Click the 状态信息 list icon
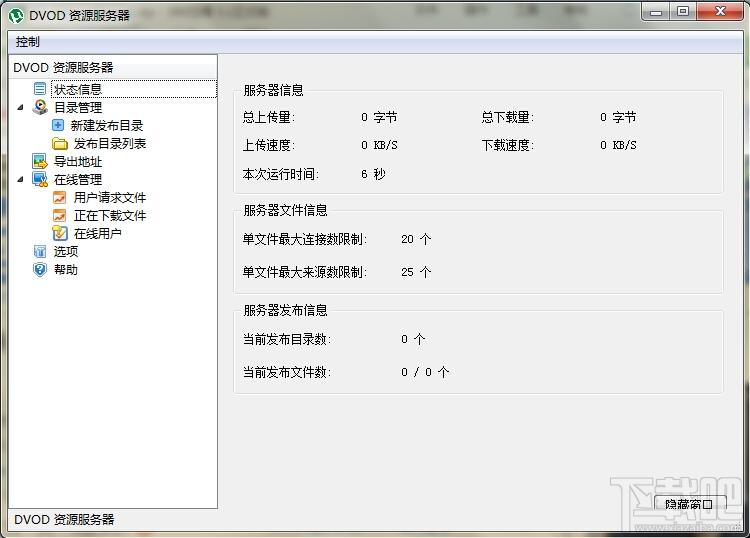The height and width of the screenshot is (538, 750). [x=40, y=89]
